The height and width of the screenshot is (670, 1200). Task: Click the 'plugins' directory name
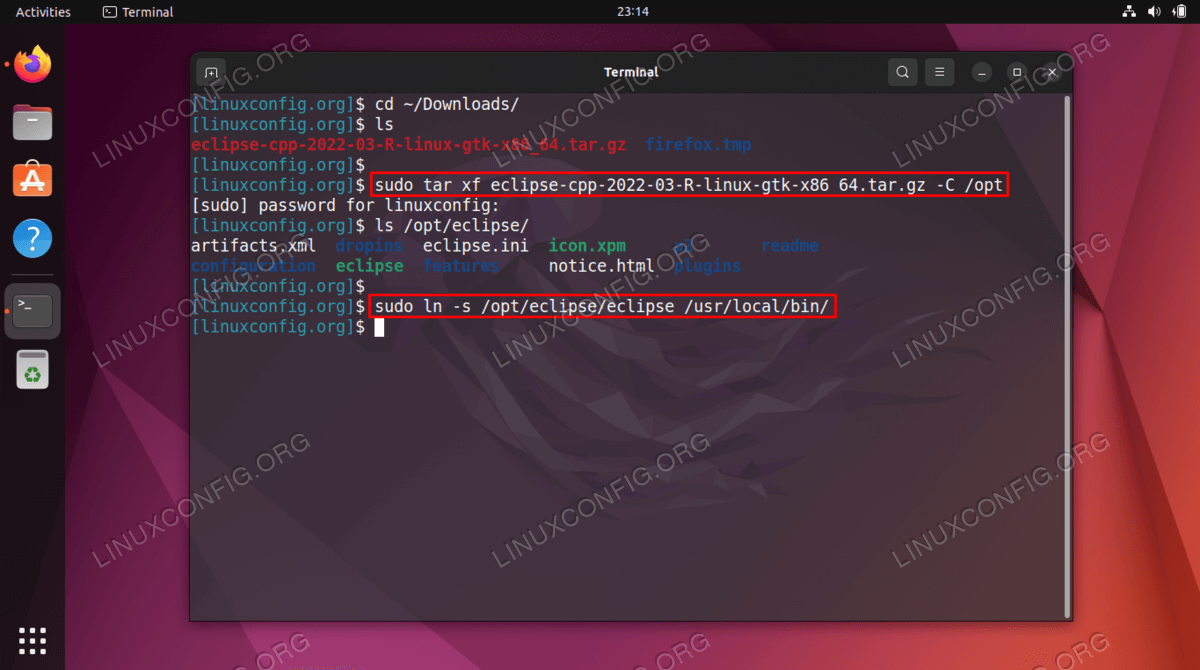tap(708, 266)
